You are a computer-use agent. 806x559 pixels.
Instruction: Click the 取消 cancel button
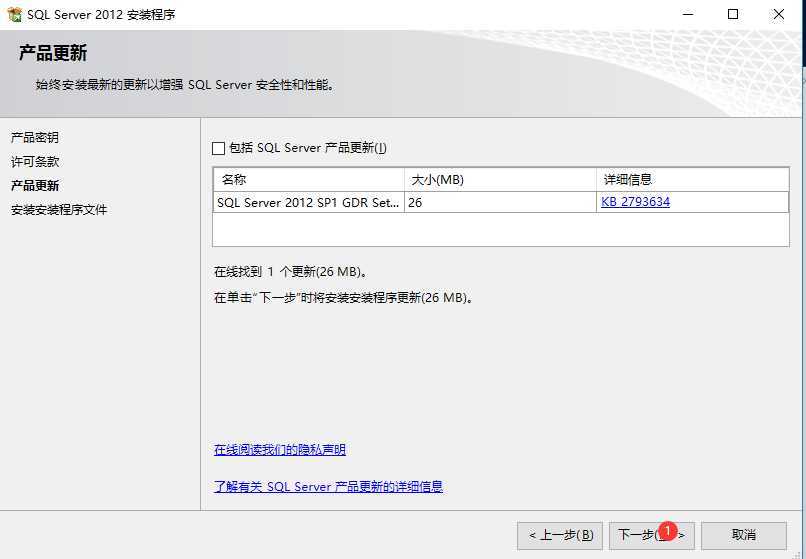pyautogui.click(x=744, y=535)
